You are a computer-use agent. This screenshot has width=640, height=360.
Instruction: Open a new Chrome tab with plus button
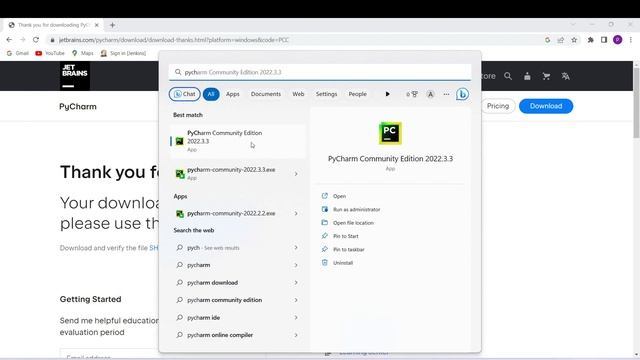[112, 25]
